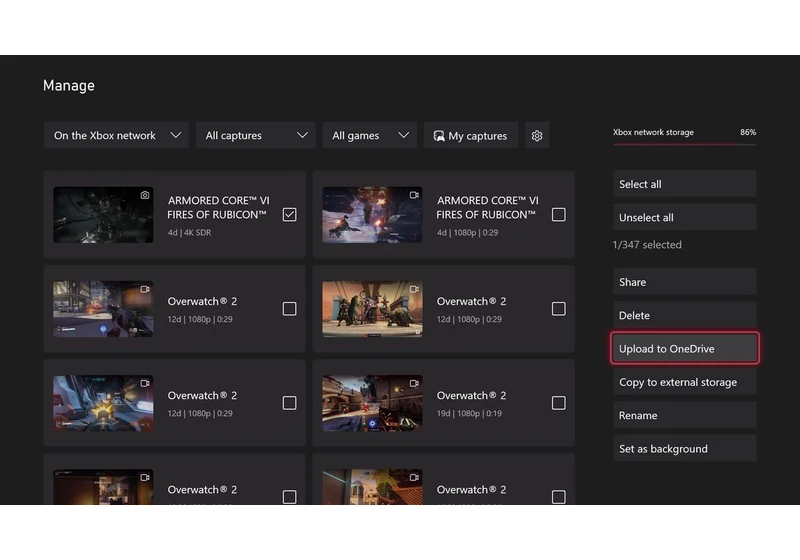Click the 86% storage value

click(x=748, y=132)
